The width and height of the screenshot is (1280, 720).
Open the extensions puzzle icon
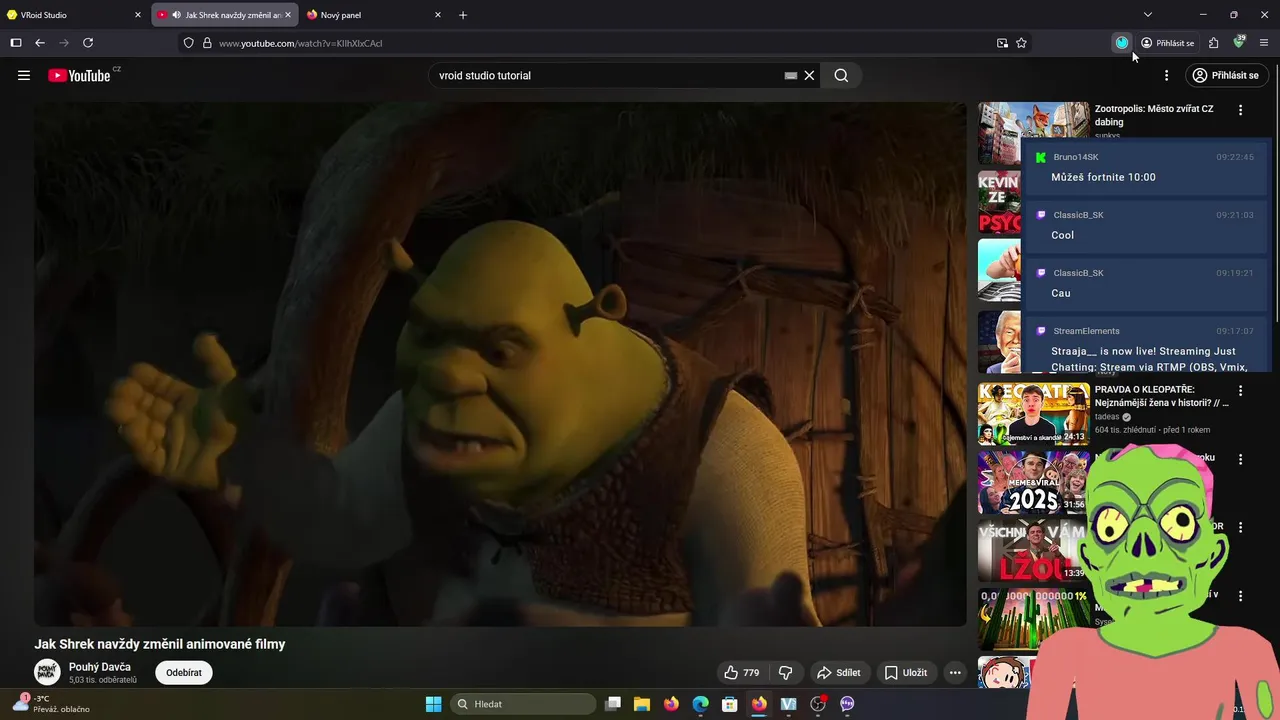pos(1213,43)
